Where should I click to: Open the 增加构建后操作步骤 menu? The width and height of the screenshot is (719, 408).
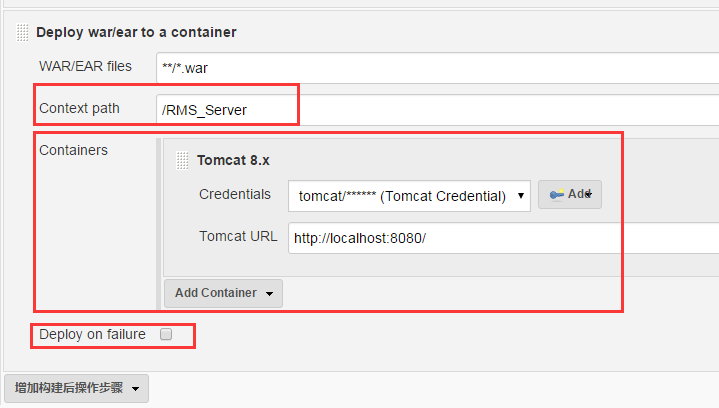click(77, 388)
